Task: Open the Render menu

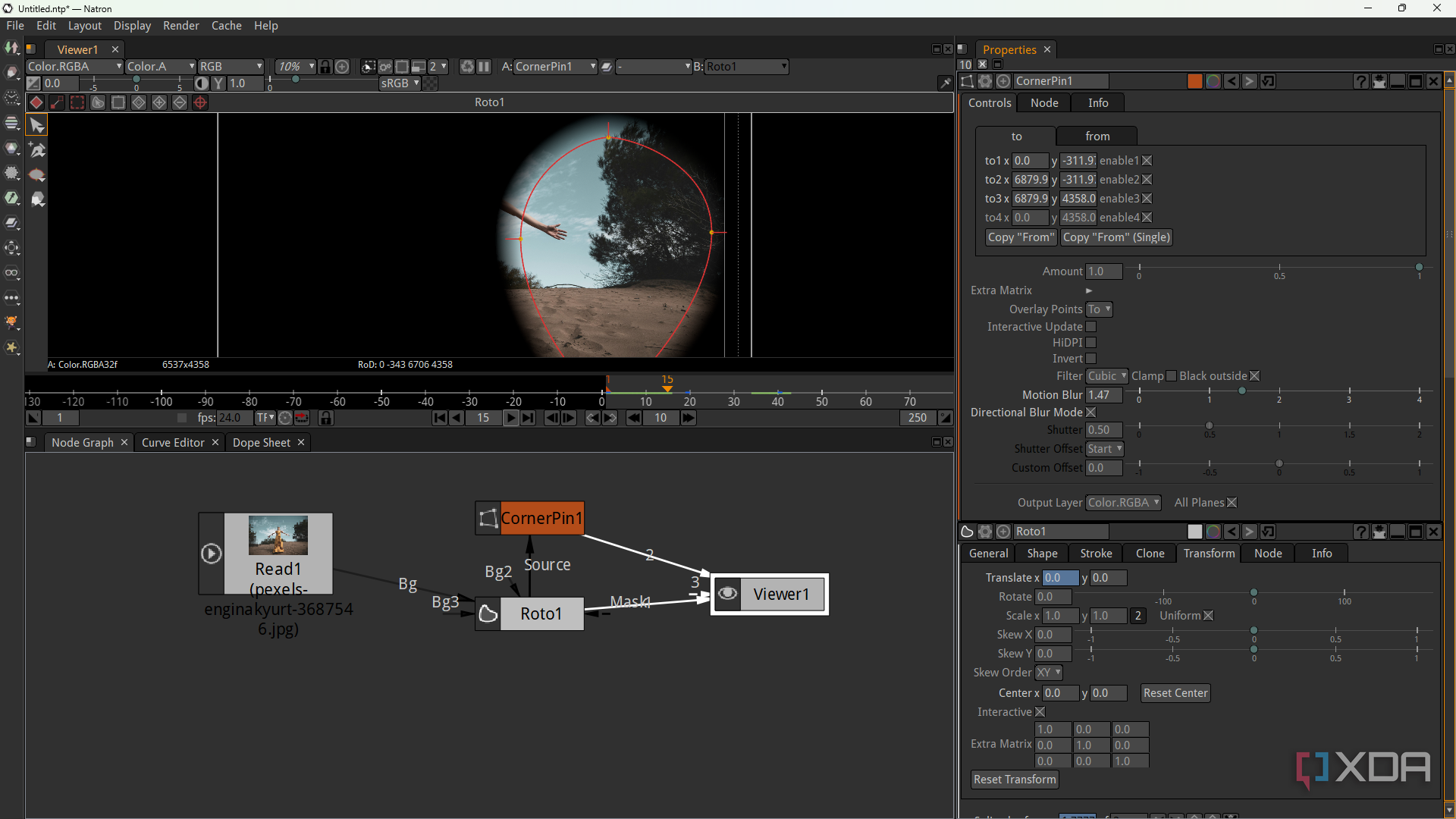Action: [181, 26]
